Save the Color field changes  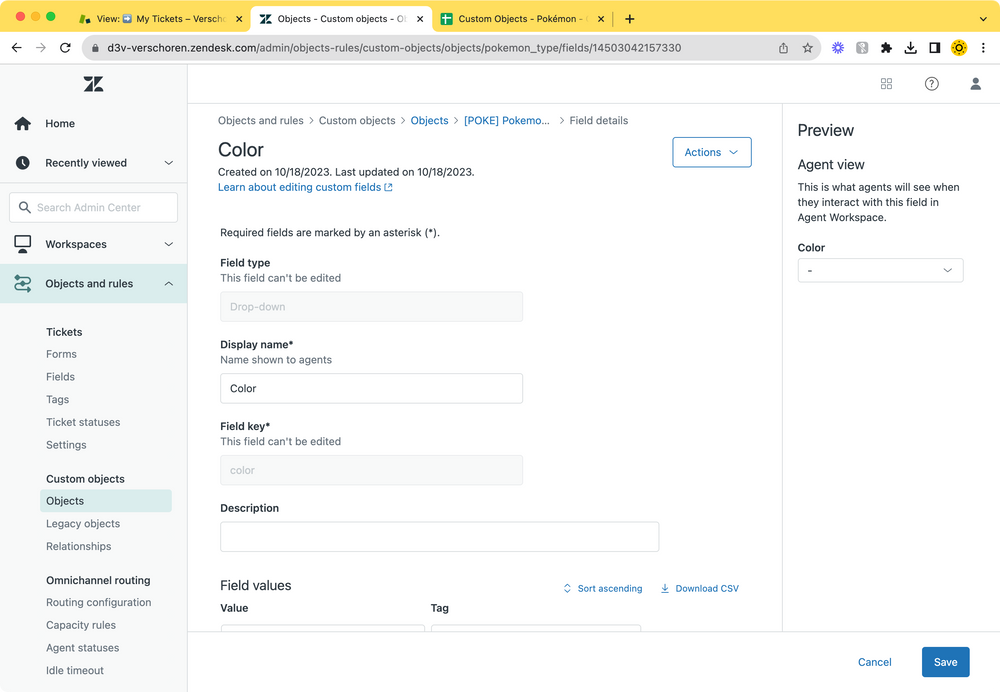945,662
